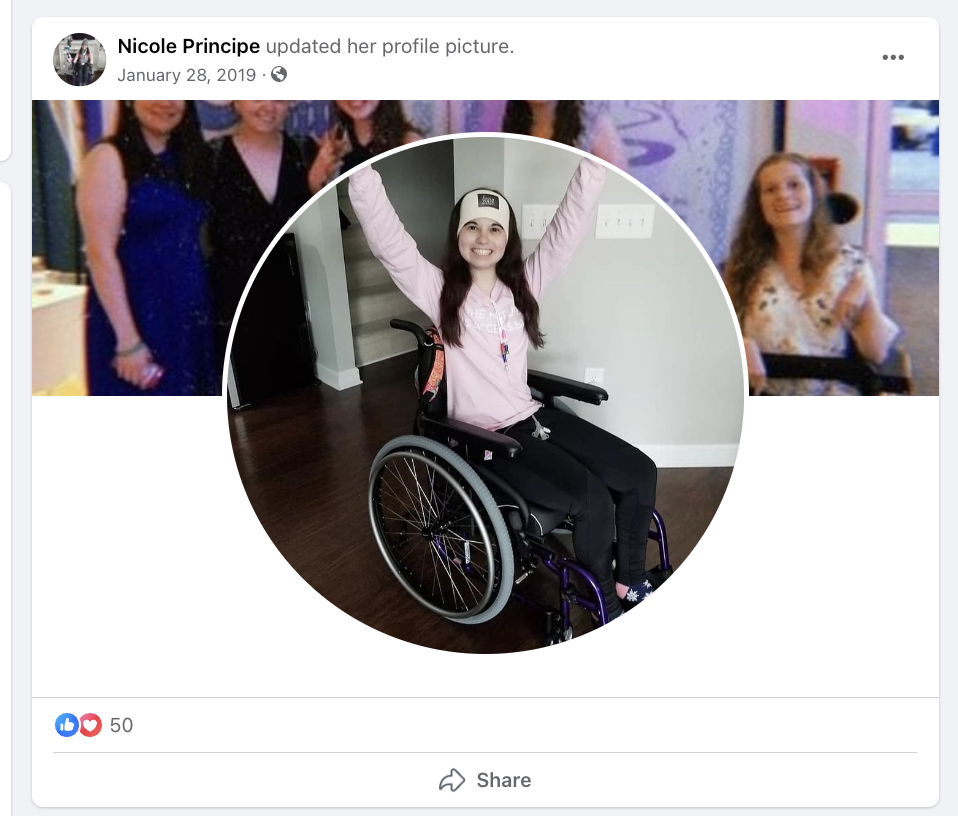958x816 pixels.
Task: Click the share arrow icon
Action: tap(452, 780)
